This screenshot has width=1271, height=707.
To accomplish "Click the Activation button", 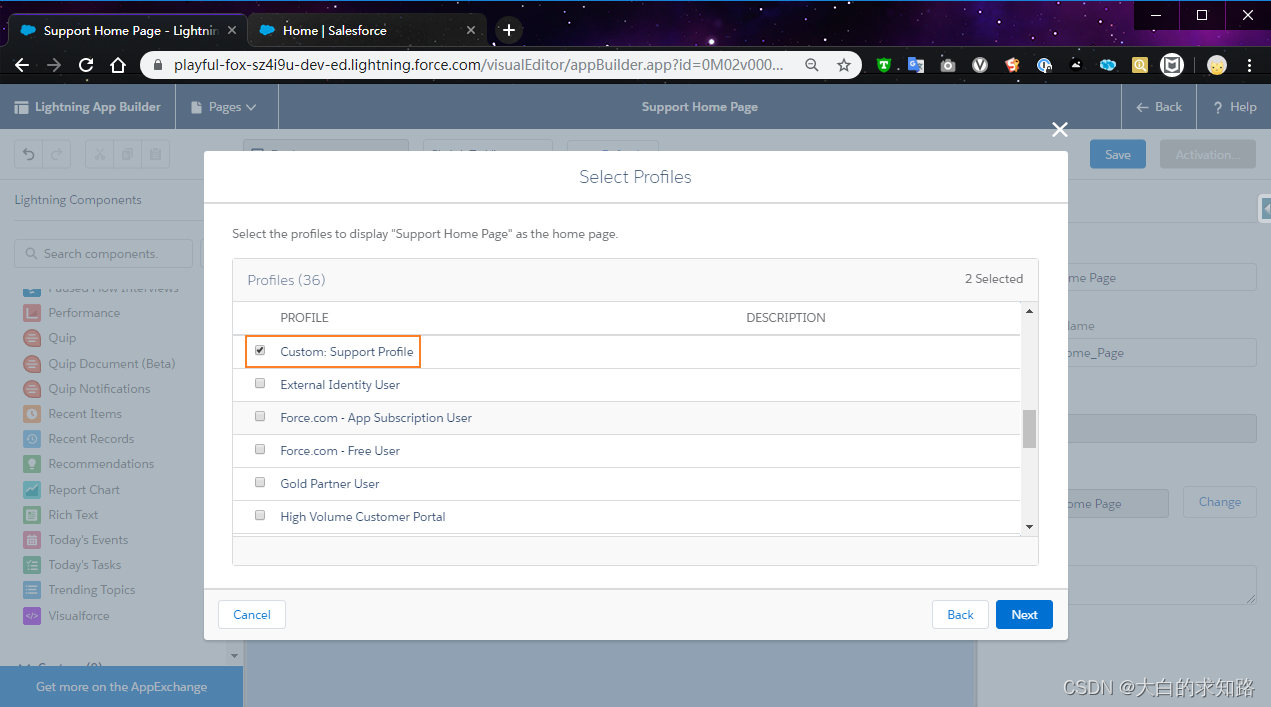I will [1207, 154].
